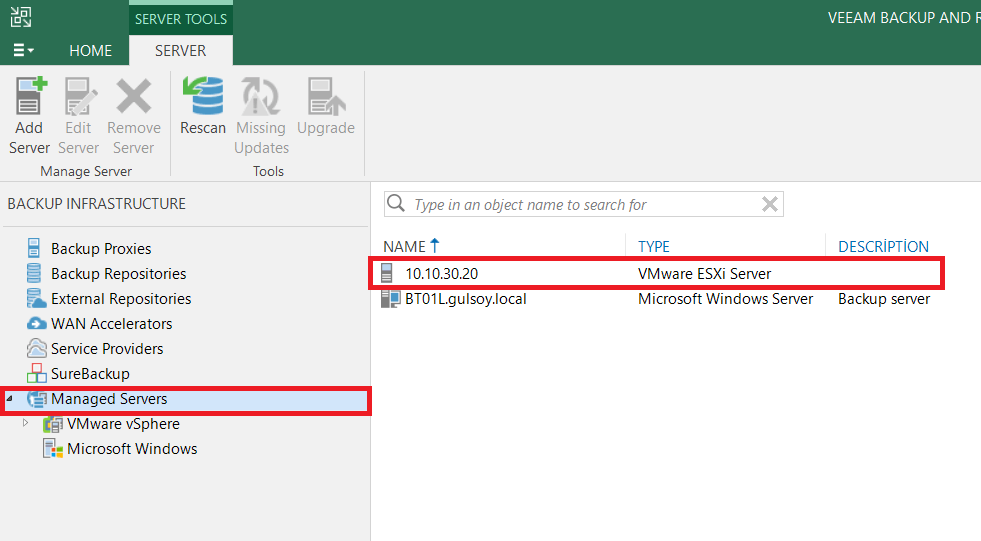
Task: Clear the search box with X
Action: (770, 205)
